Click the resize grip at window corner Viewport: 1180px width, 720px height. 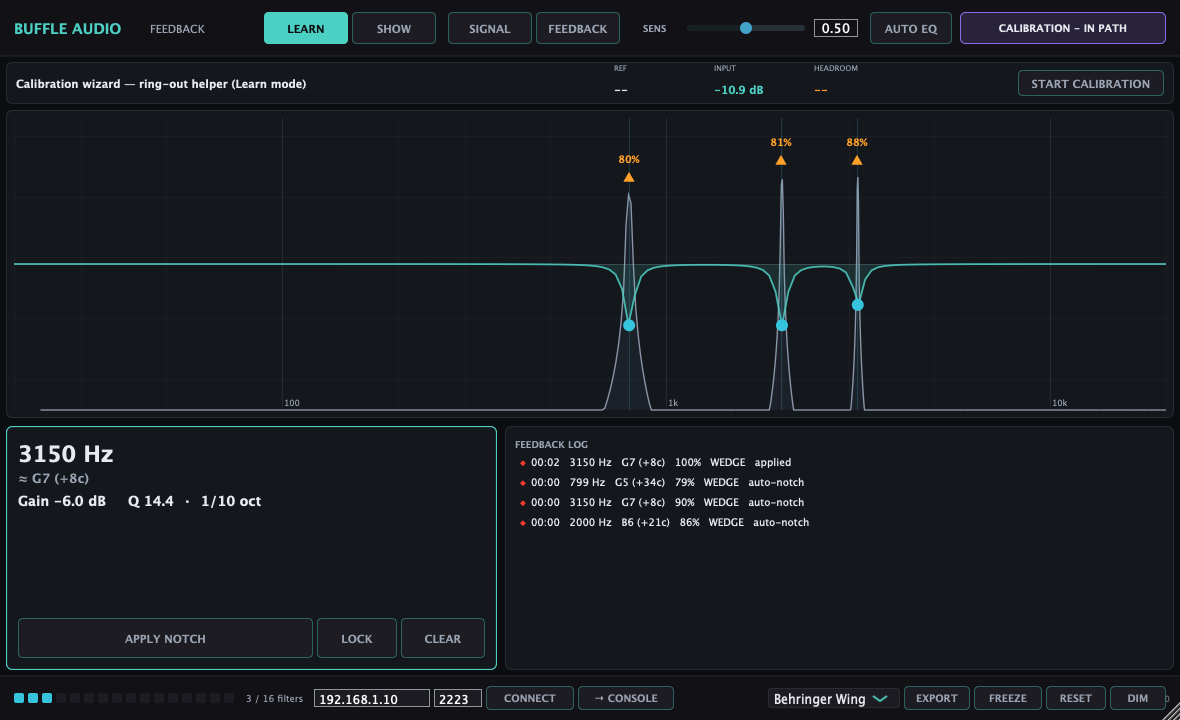coord(1171,711)
